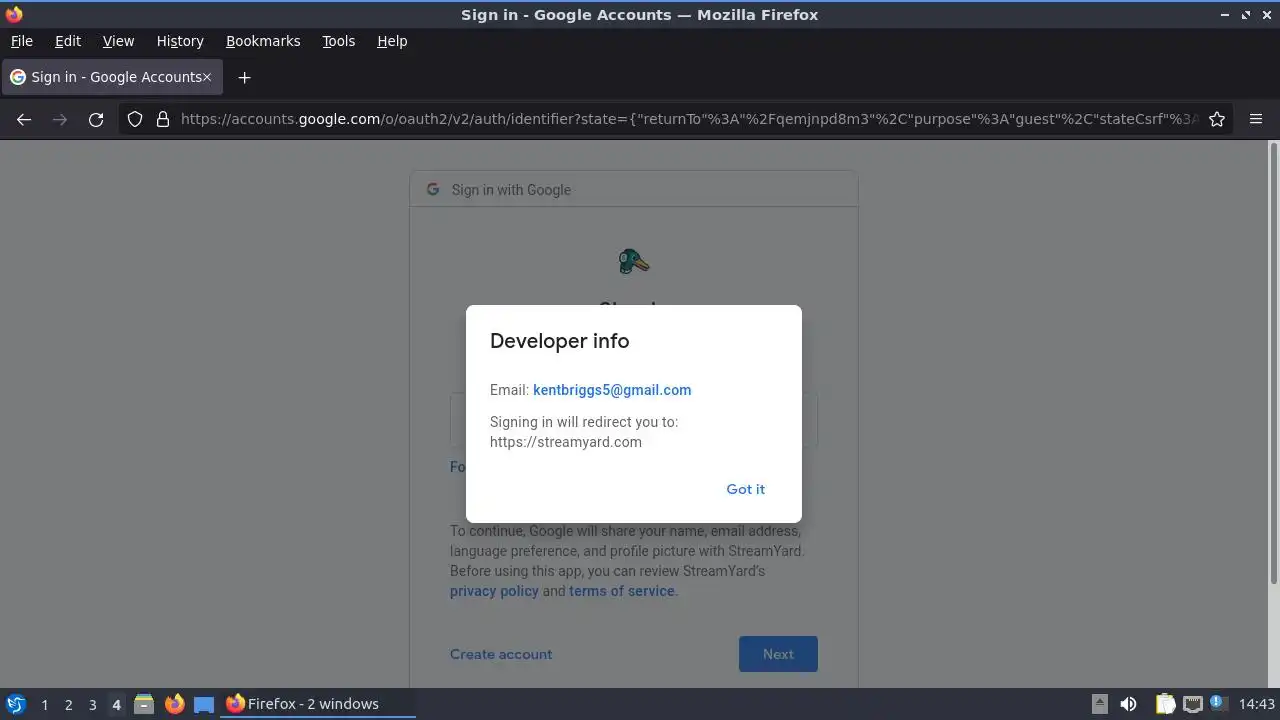Open the View menu
1280x720 pixels.
118,41
